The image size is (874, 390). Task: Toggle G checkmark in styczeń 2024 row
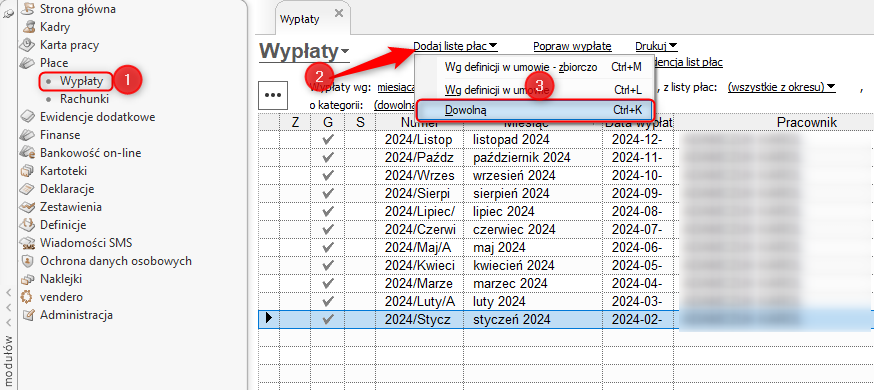pyautogui.click(x=328, y=319)
